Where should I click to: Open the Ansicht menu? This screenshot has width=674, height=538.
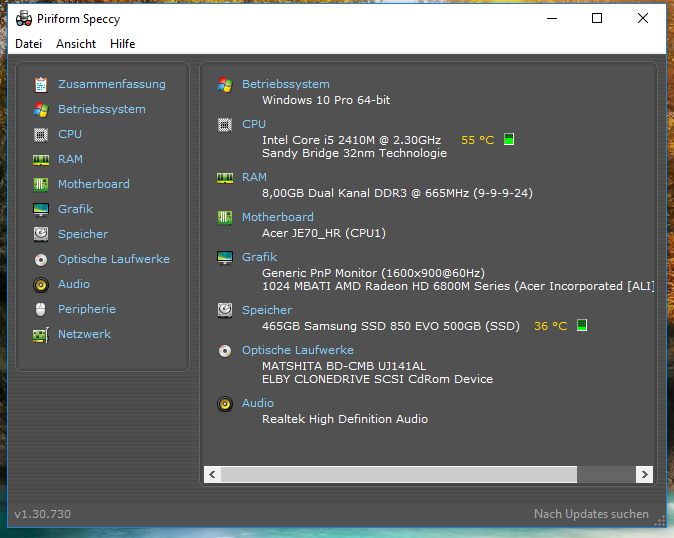[76, 44]
